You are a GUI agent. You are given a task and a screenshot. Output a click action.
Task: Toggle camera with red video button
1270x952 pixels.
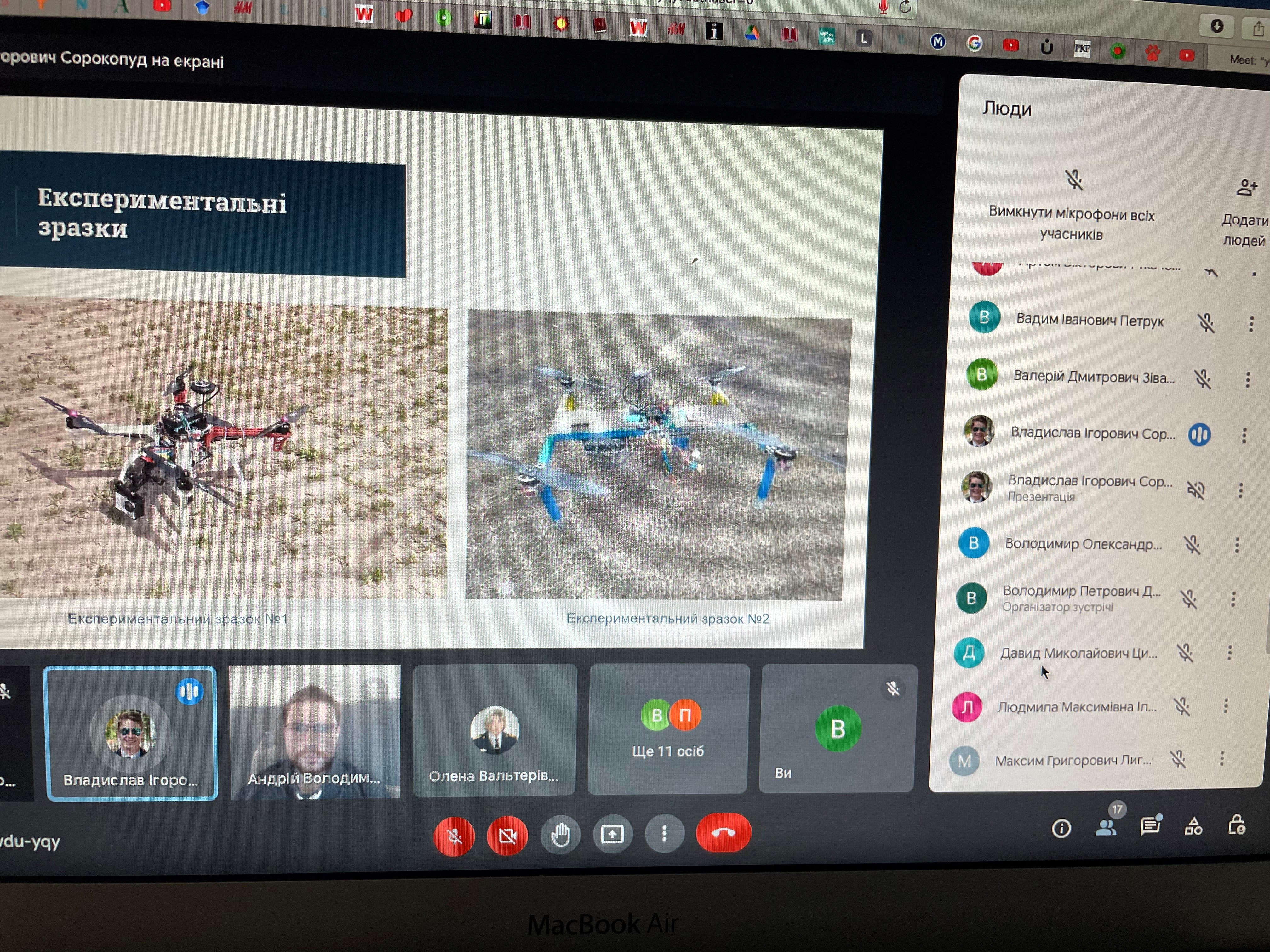507,835
